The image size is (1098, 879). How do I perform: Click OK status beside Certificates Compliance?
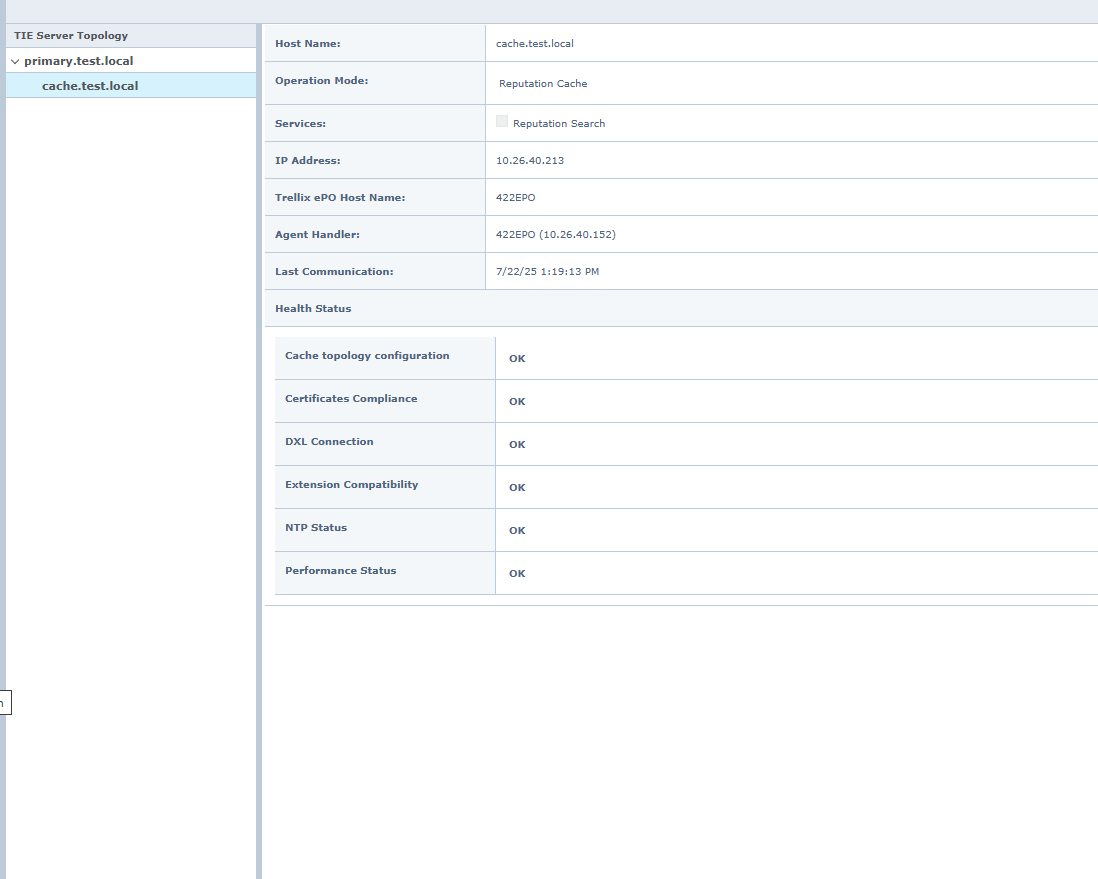pyautogui.click(x=517, y=402)
